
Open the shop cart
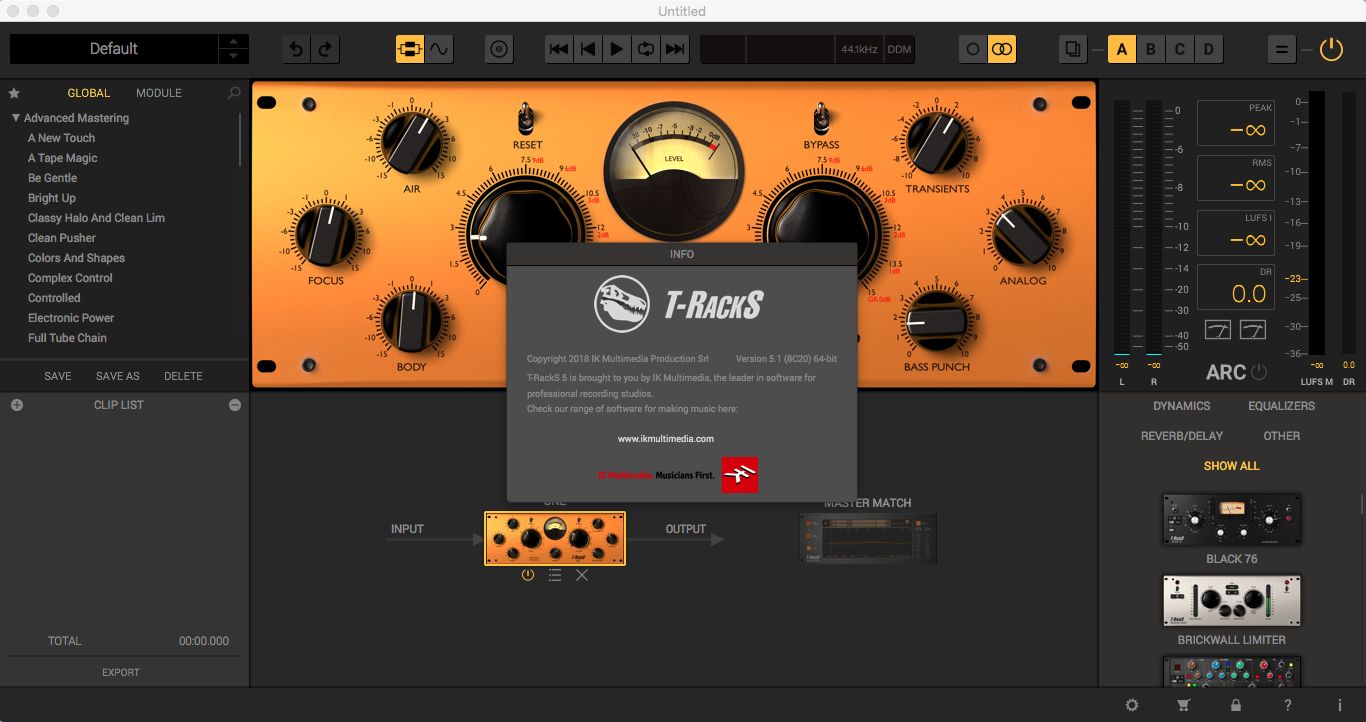pos(1184,705)
